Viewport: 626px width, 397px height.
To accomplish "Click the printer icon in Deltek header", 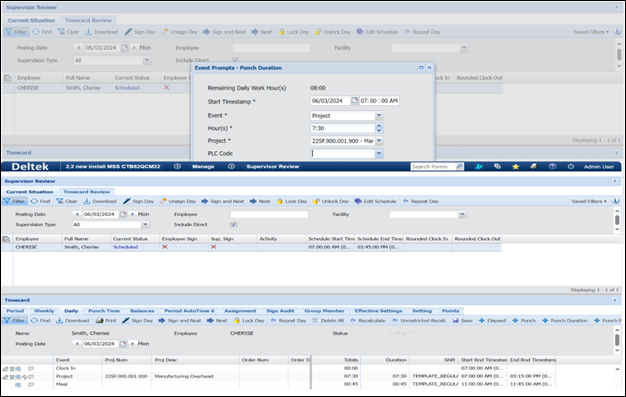I will coord(534,167).
